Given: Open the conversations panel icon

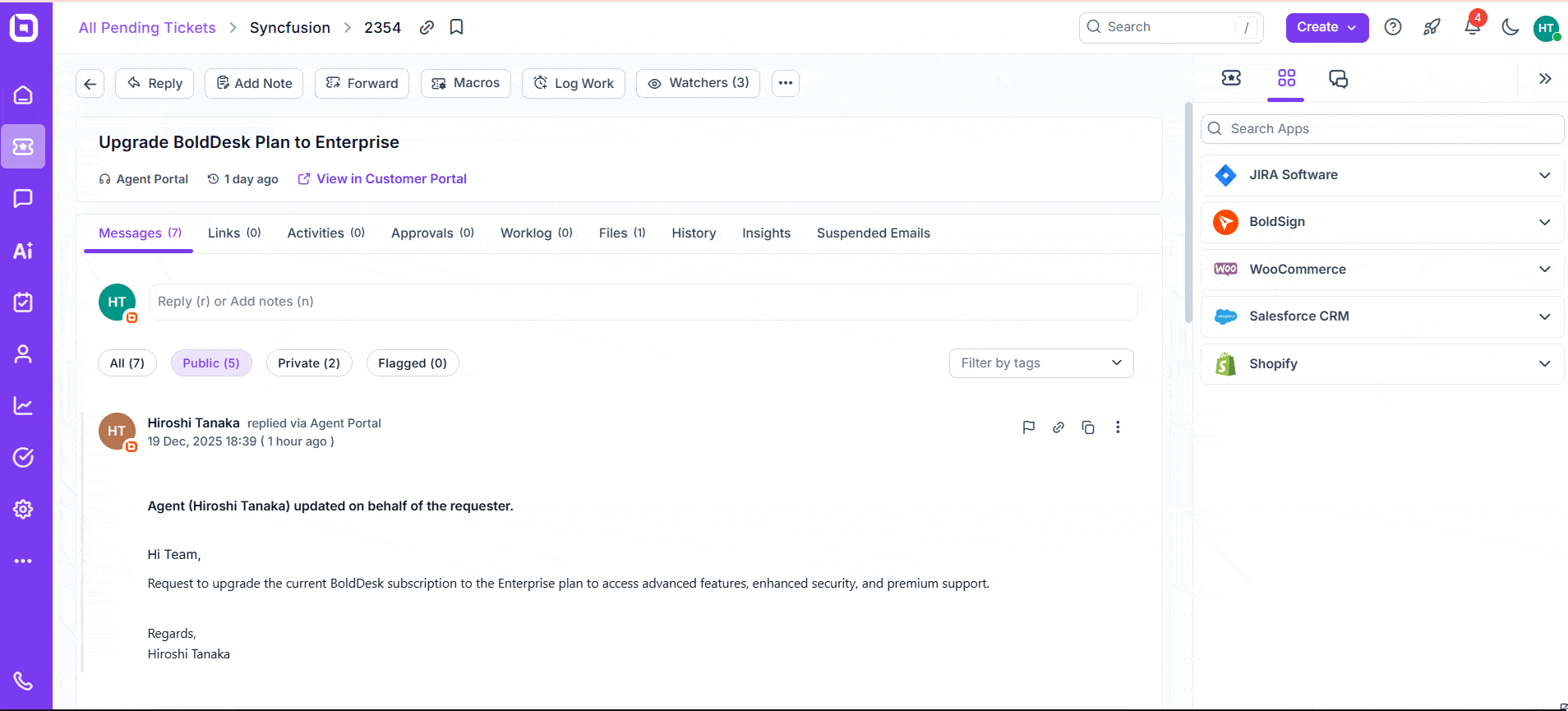Looking at the screenshot, I should pyautogui.click(x=1339, y=79).
